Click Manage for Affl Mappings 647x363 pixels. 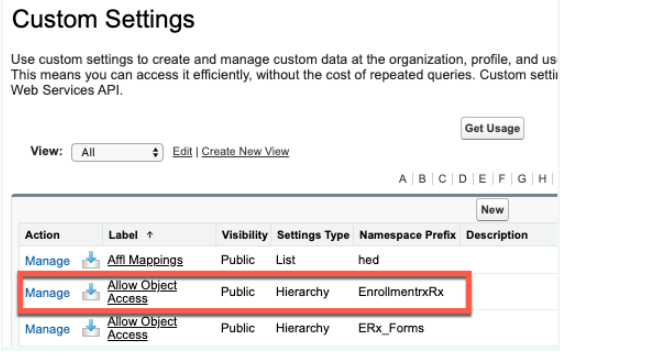(47, 261)
